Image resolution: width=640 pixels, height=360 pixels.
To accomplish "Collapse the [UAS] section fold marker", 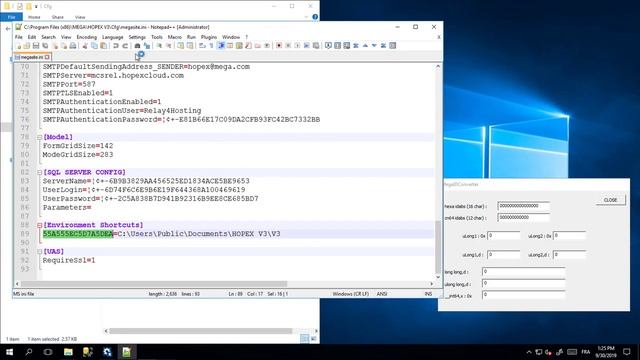I will tap(40, 252).
